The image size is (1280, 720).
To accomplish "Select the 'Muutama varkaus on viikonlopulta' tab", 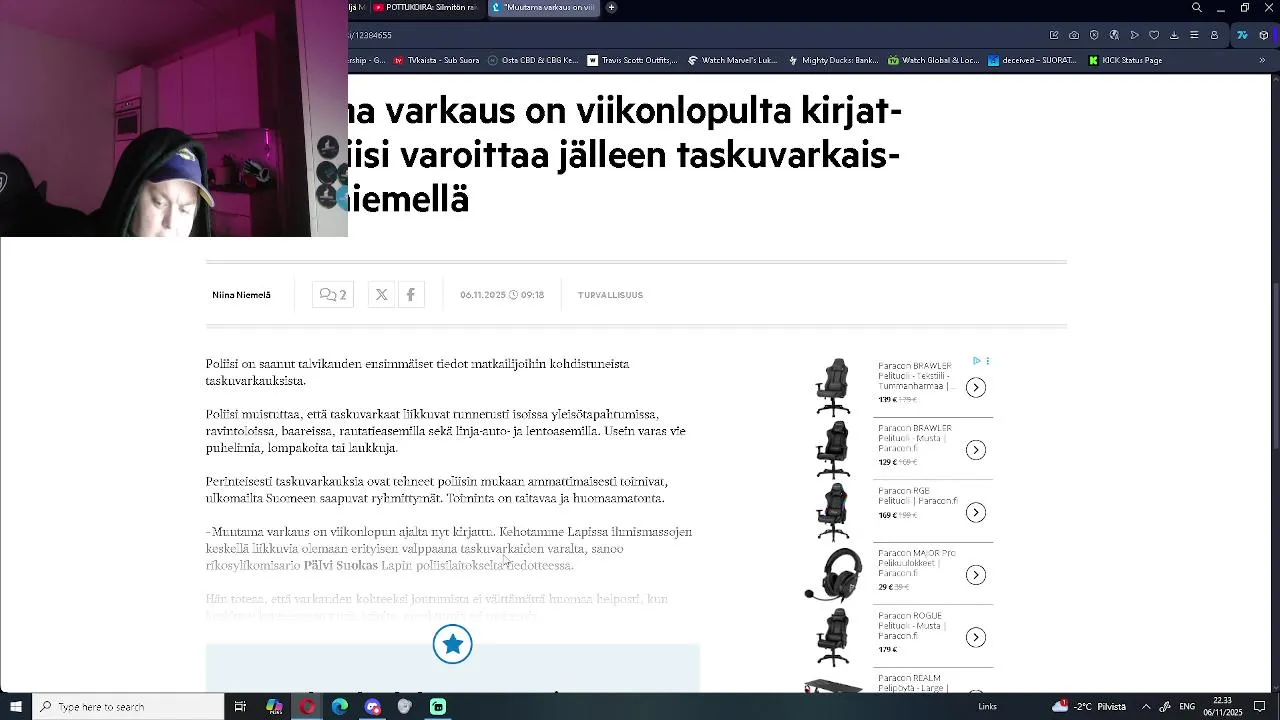I will [x=545, y=8].
